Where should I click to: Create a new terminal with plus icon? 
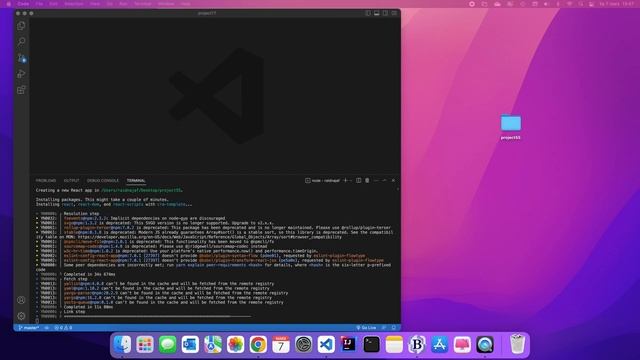tap(345, 180)
